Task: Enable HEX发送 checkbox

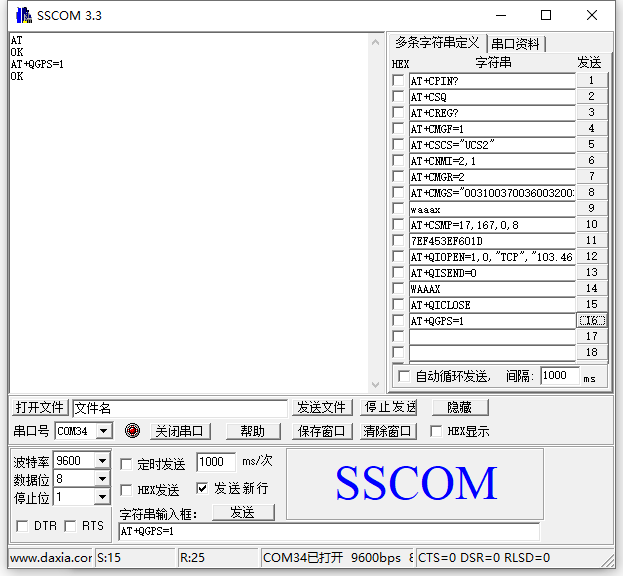Action: [x=126, y=490]
